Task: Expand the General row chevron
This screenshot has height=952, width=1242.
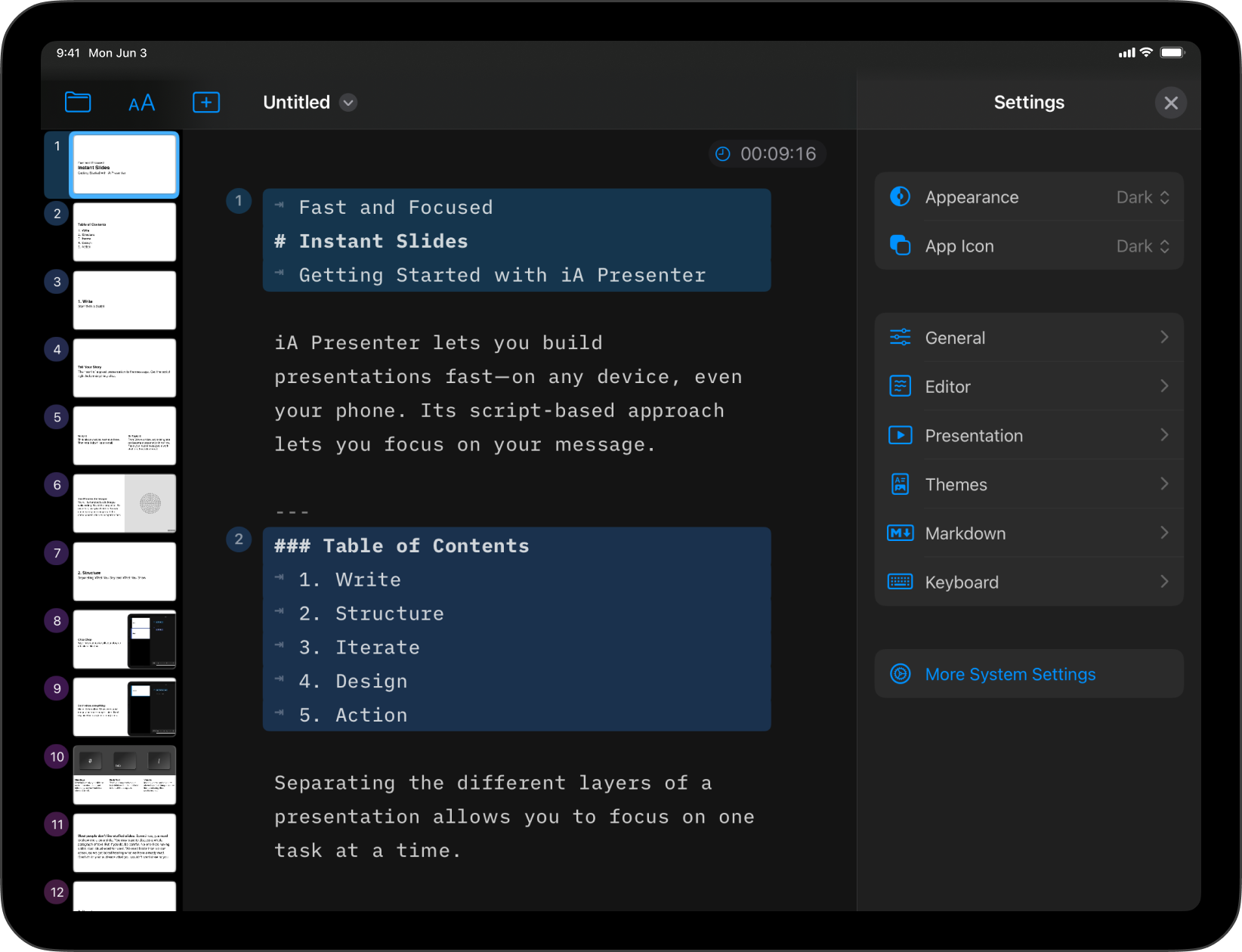Action: click(1164, 337)
